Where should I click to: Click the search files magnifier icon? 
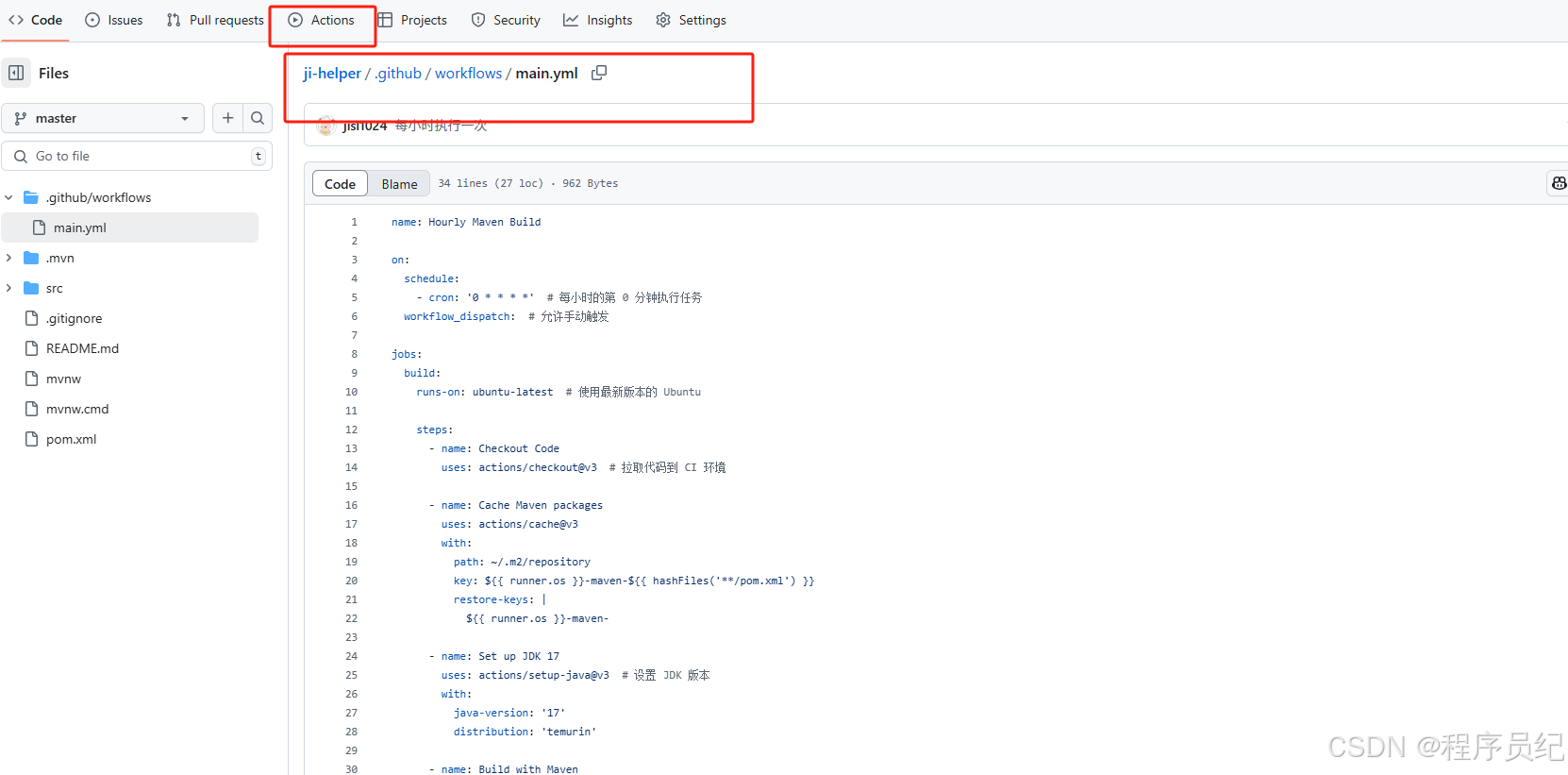click(258, 118)
